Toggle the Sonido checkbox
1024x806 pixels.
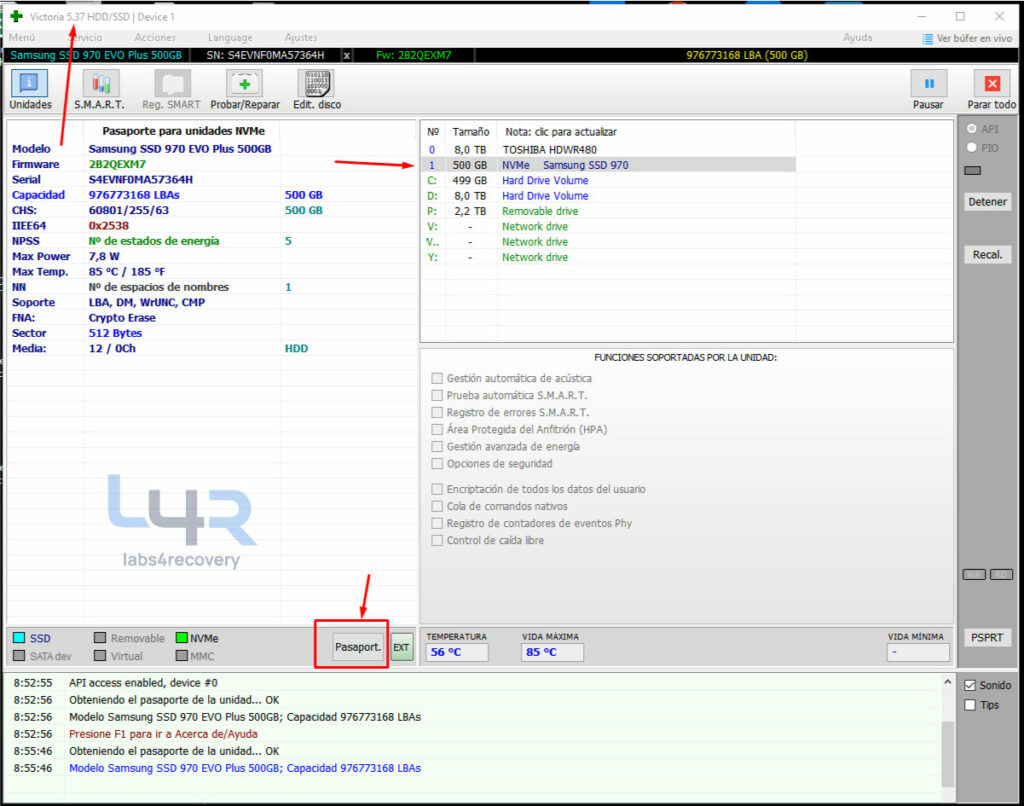970,685
